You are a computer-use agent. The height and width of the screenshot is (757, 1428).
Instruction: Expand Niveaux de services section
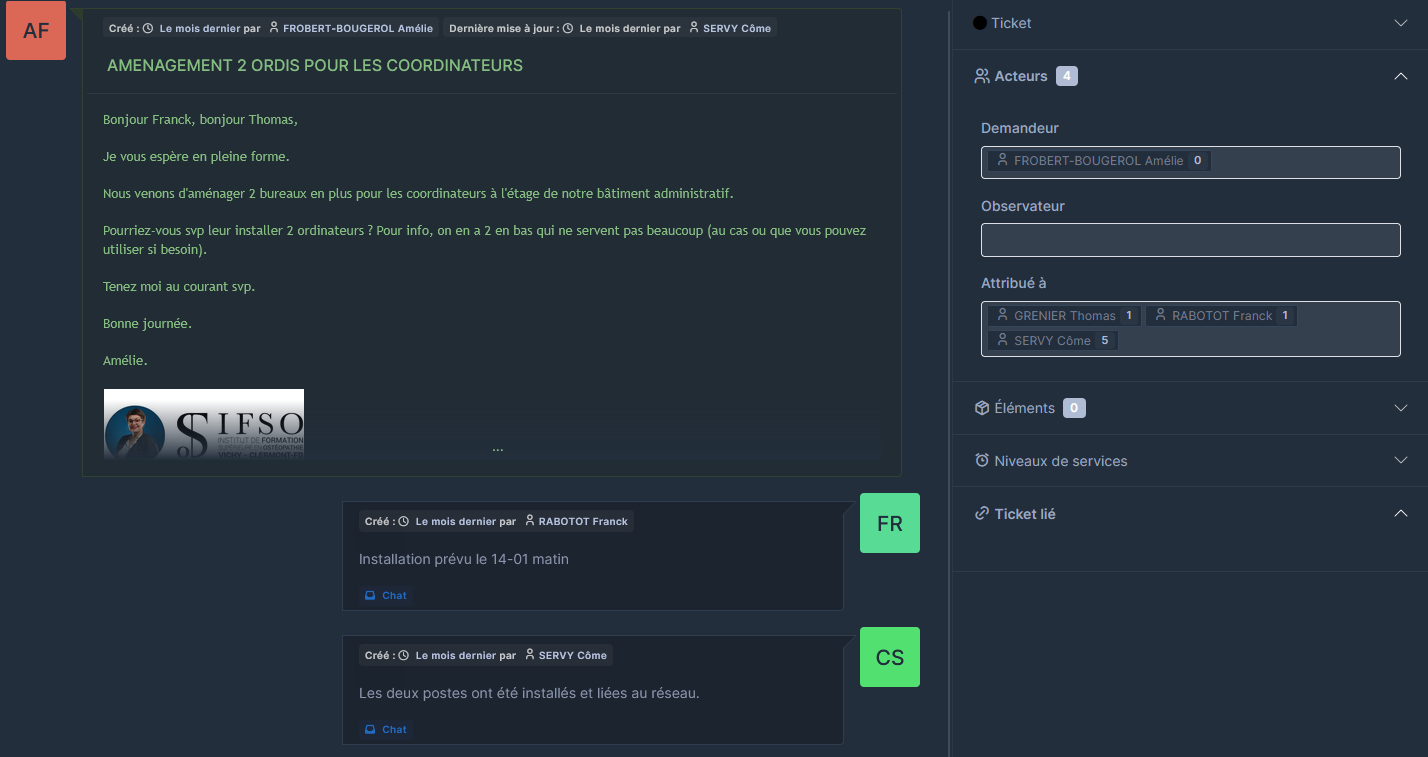click(x=1400, y=461)
